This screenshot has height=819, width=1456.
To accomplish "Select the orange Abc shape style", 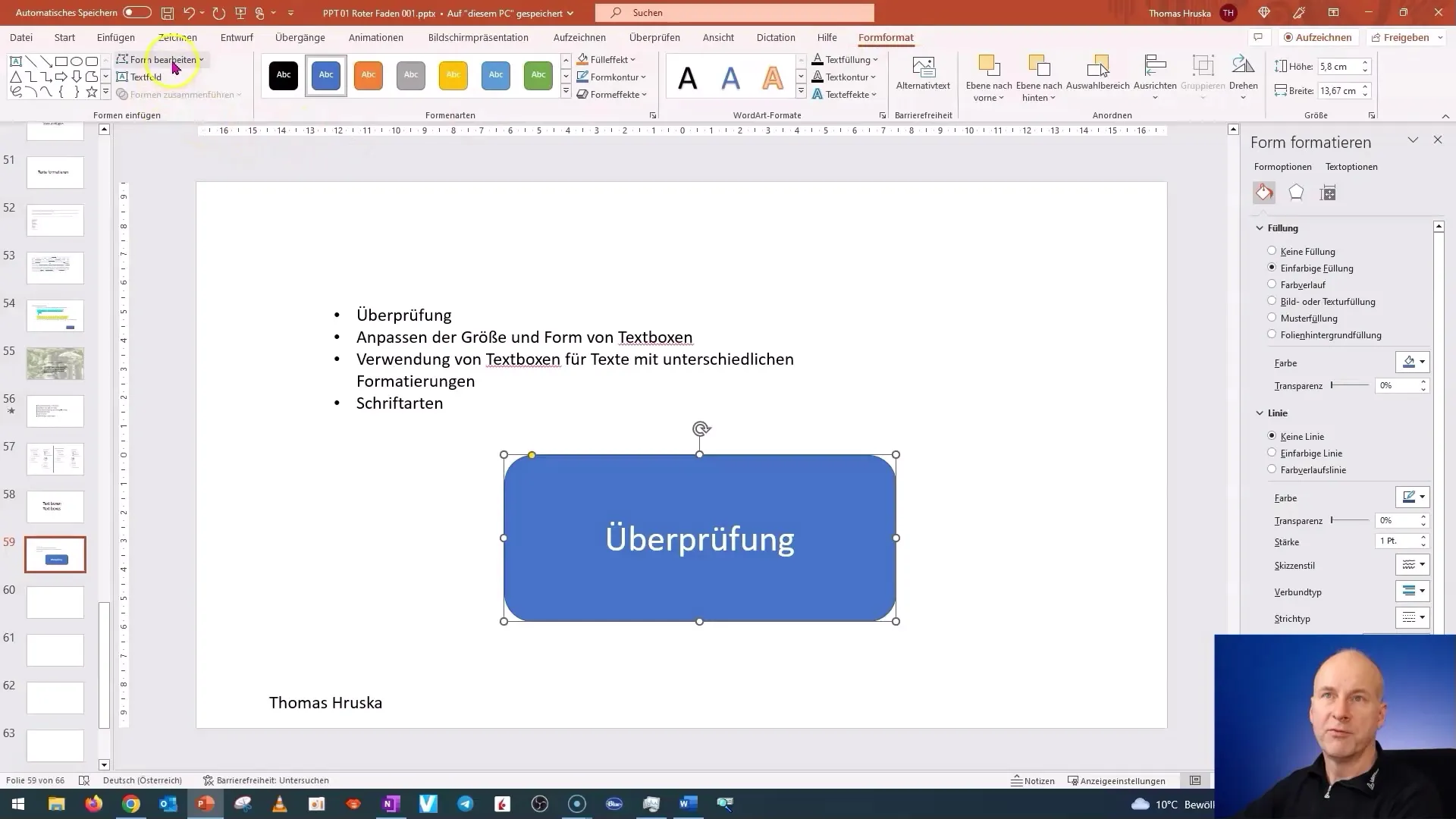I will pyautogui.click(x=369, y=75).
